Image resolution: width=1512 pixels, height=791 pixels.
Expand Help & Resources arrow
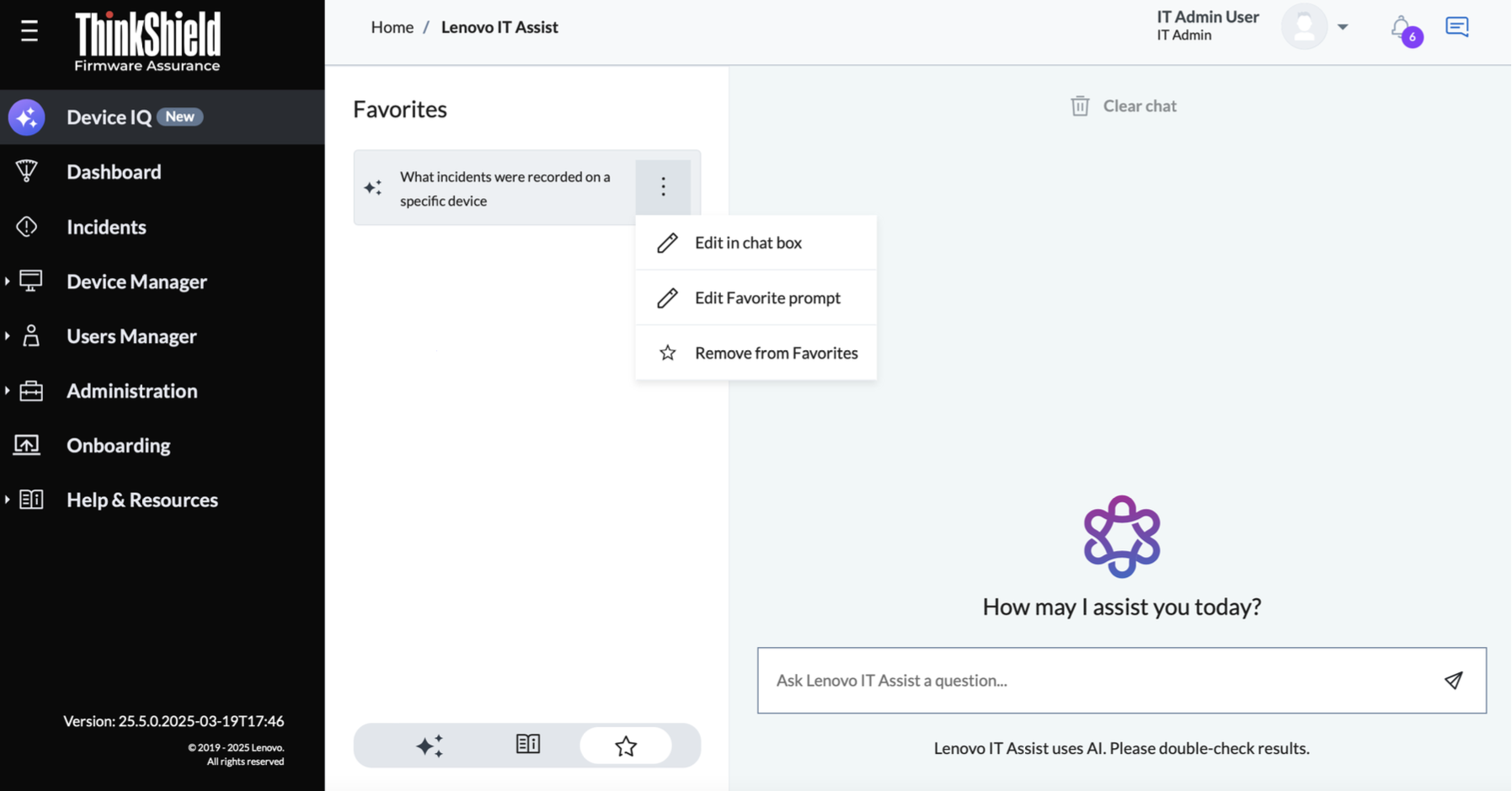coord(7,500)
